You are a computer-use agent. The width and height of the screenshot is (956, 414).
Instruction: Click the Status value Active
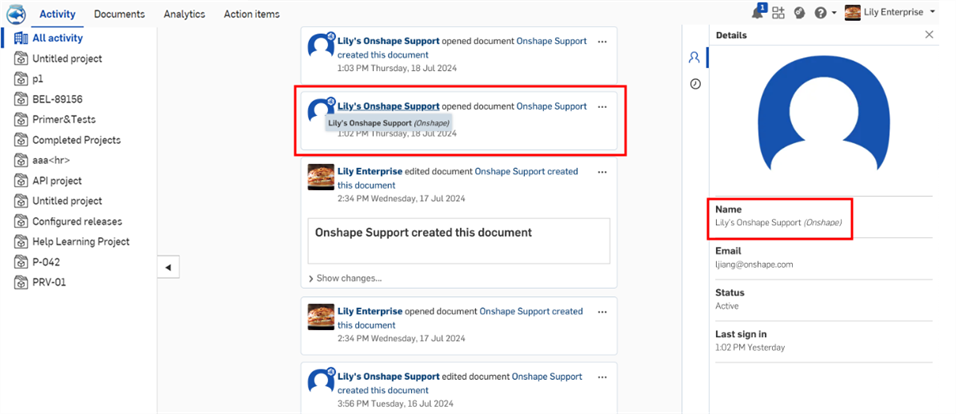pos(727,306)
